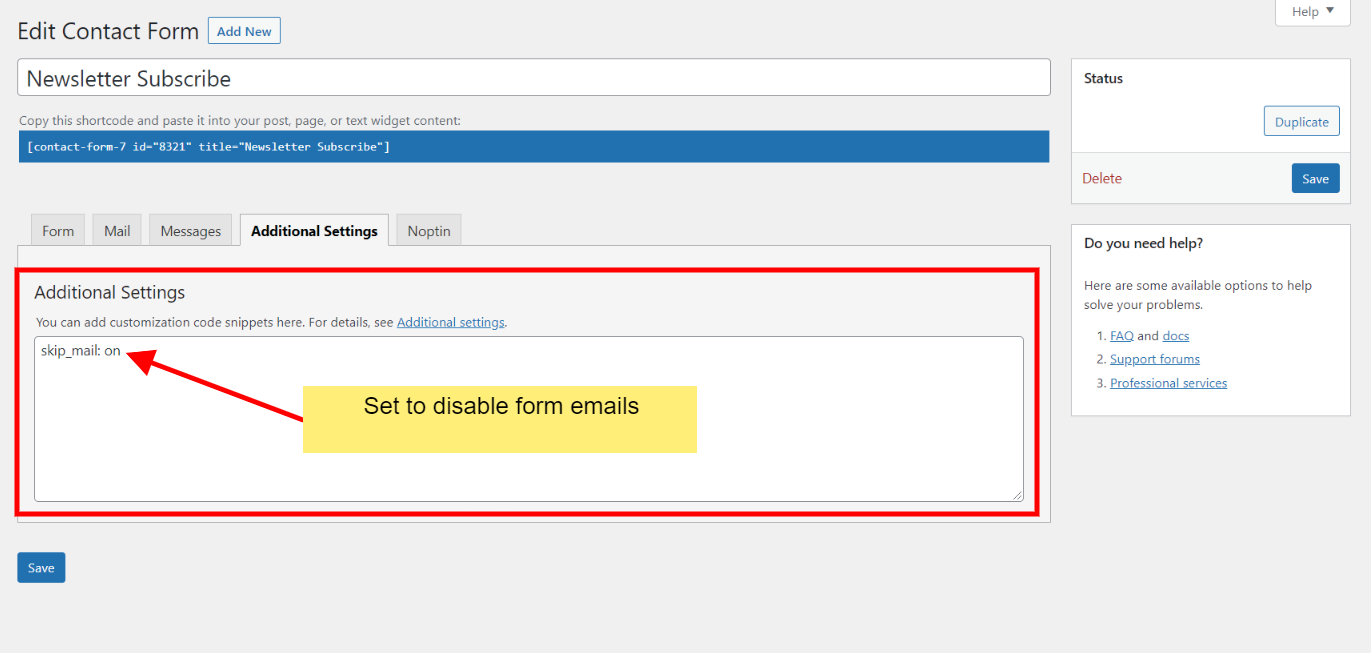The width and height of the screenshot is (1371, 653).
Task: Select the Additional Settings tab
Action: pyautogui.click(x=313, y=229)
